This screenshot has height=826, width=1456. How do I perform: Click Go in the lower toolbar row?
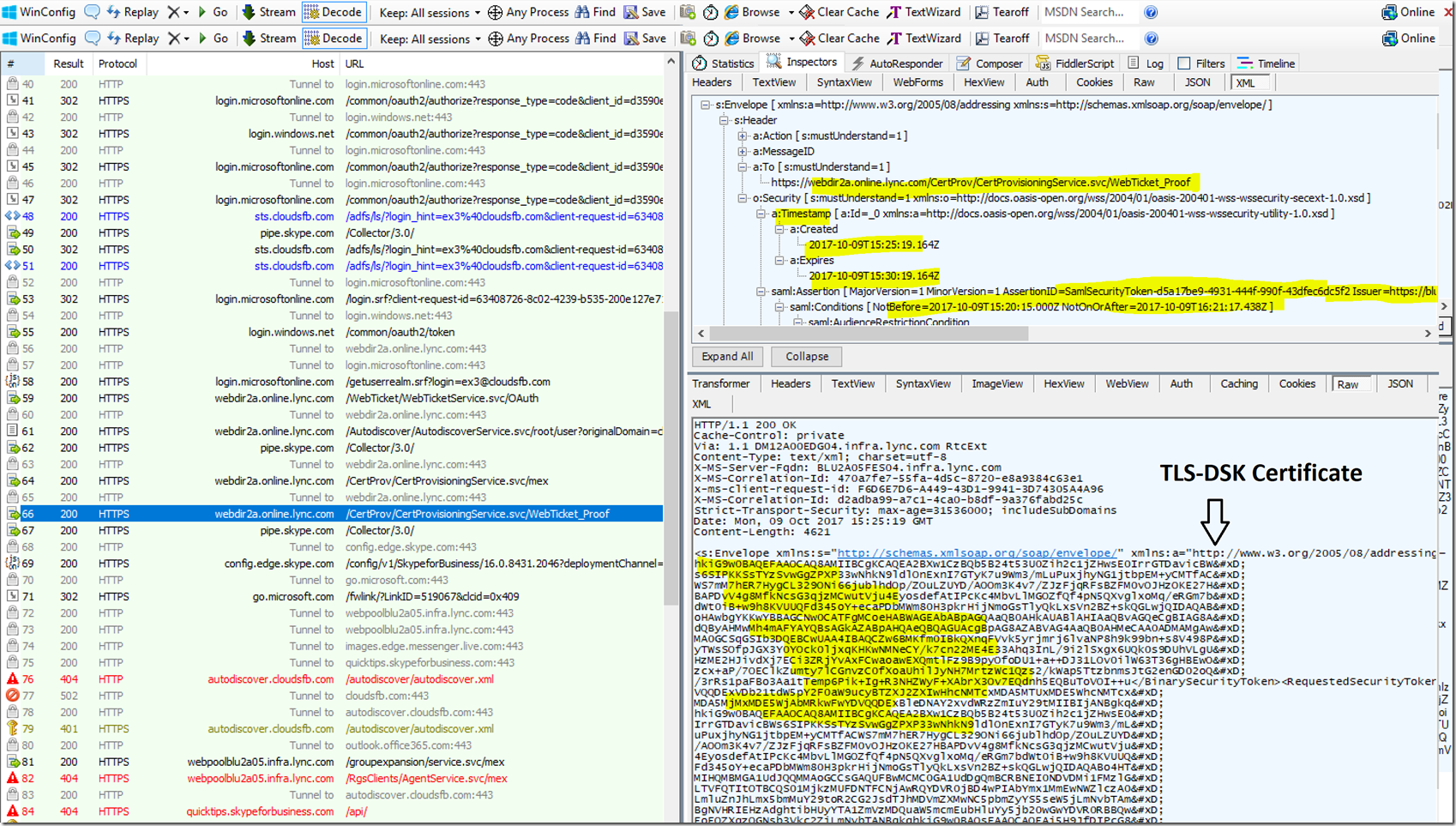click(214, 39)
